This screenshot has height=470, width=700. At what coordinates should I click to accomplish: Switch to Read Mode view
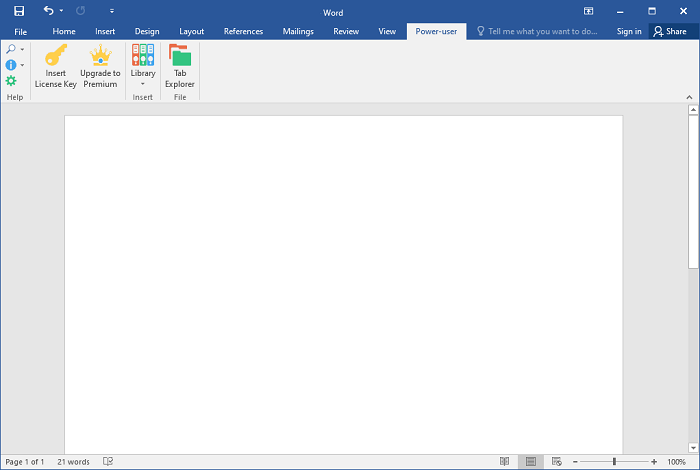click(x=504, y=462)
